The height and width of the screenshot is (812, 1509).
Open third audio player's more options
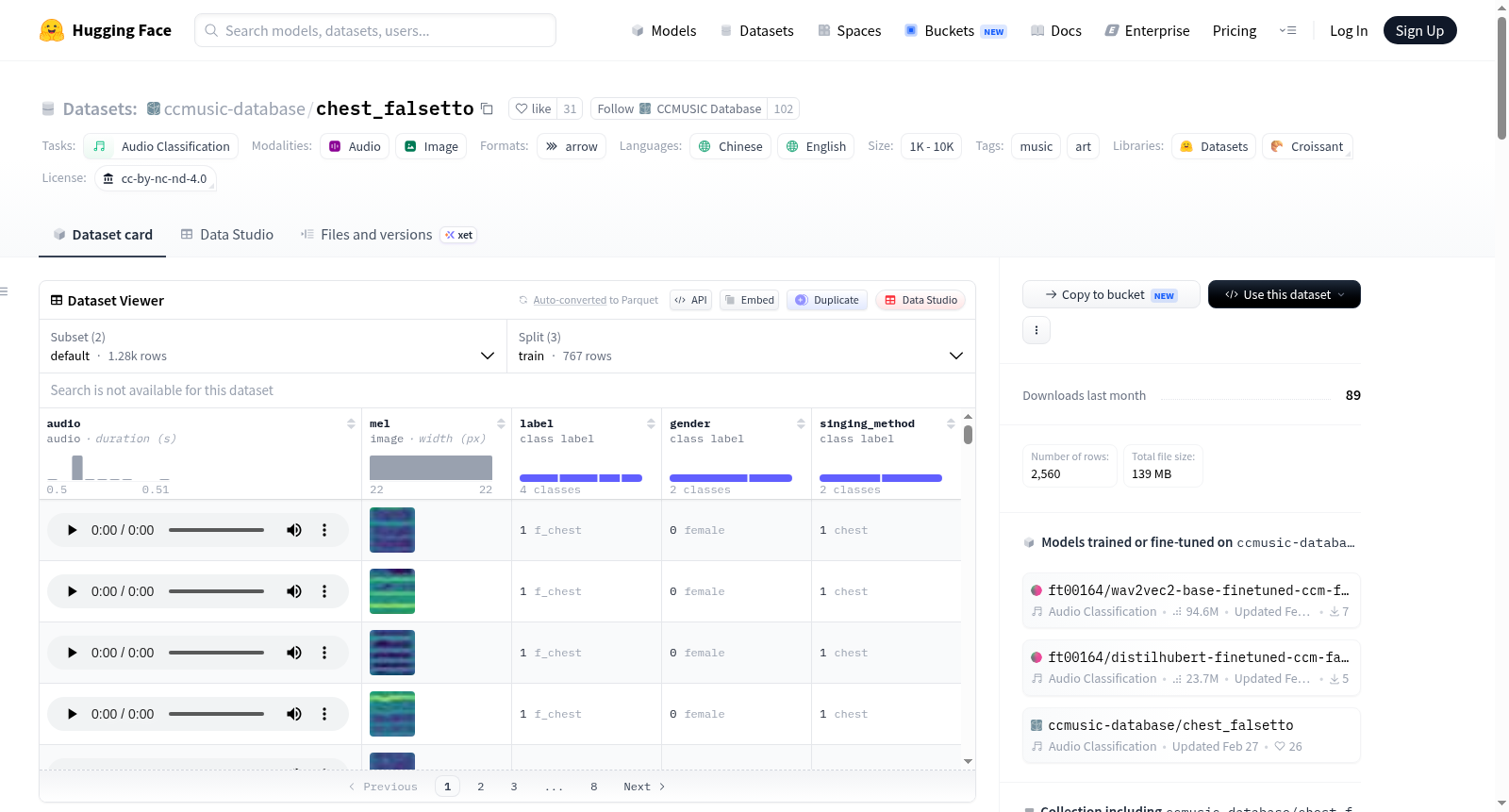pyautogui.click(x=324, y=653)
